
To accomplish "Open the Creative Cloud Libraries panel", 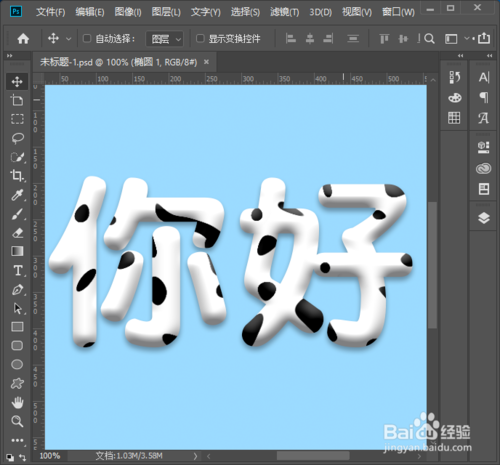I will click(483, 169).
